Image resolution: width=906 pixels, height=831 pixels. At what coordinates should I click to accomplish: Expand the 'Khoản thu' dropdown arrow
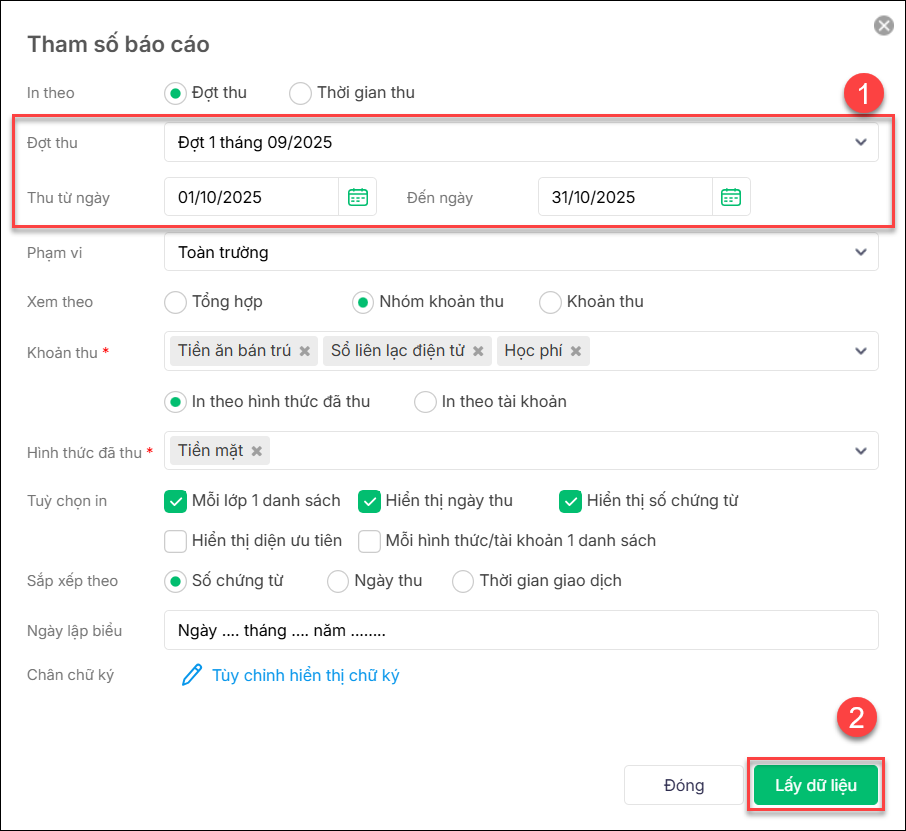click(861, 351)
